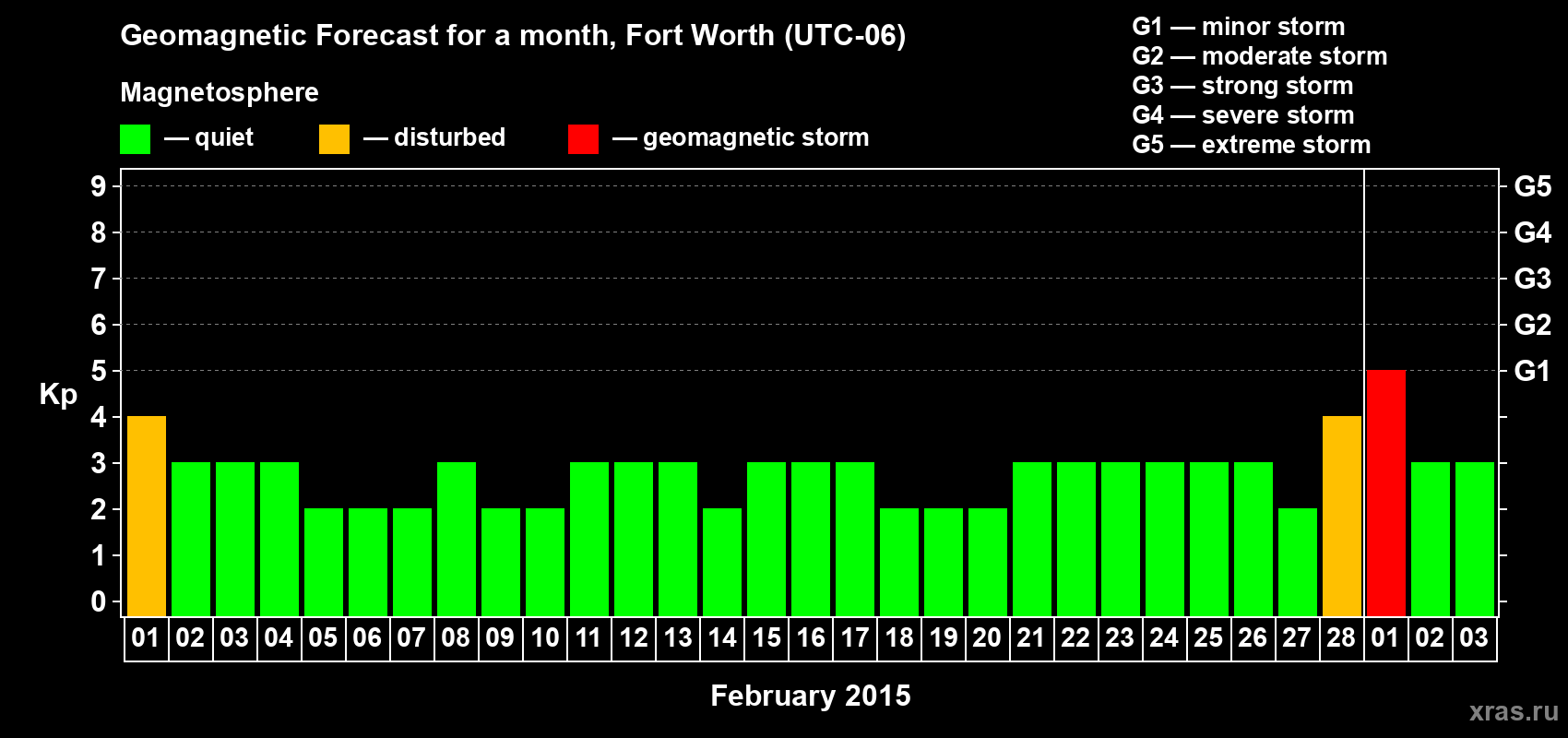Click the date label 18
This screenshot has height=738, width=1568.
tap(898, 638)
